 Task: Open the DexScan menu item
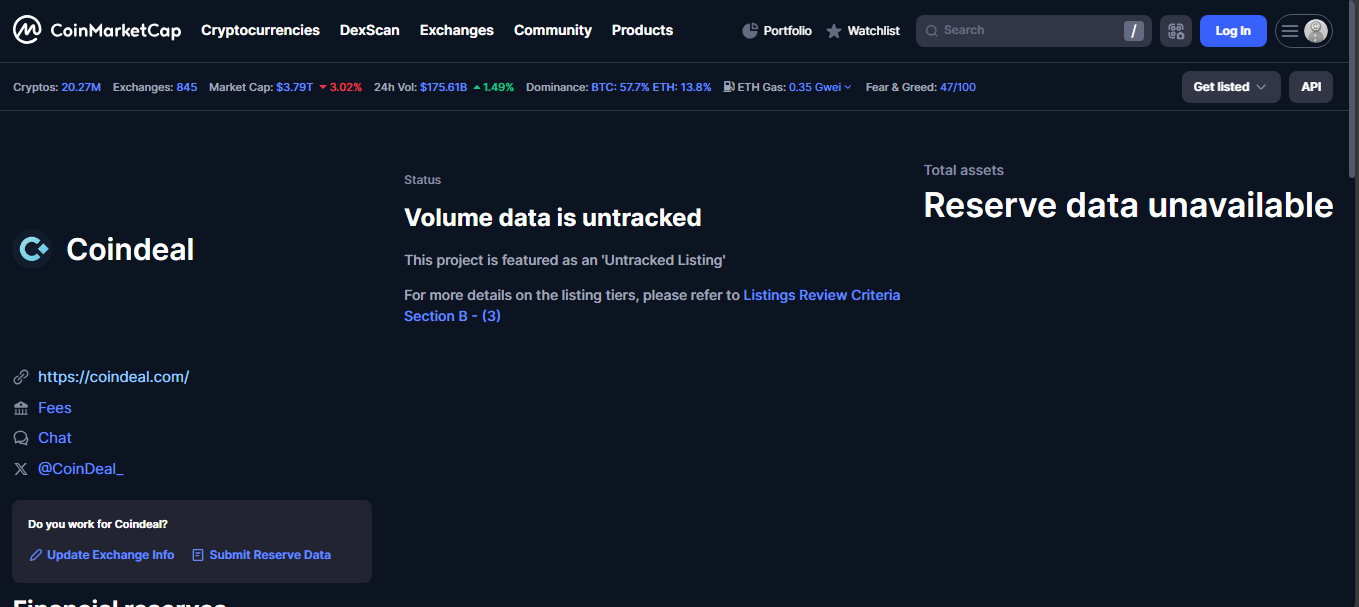(369, 30)
